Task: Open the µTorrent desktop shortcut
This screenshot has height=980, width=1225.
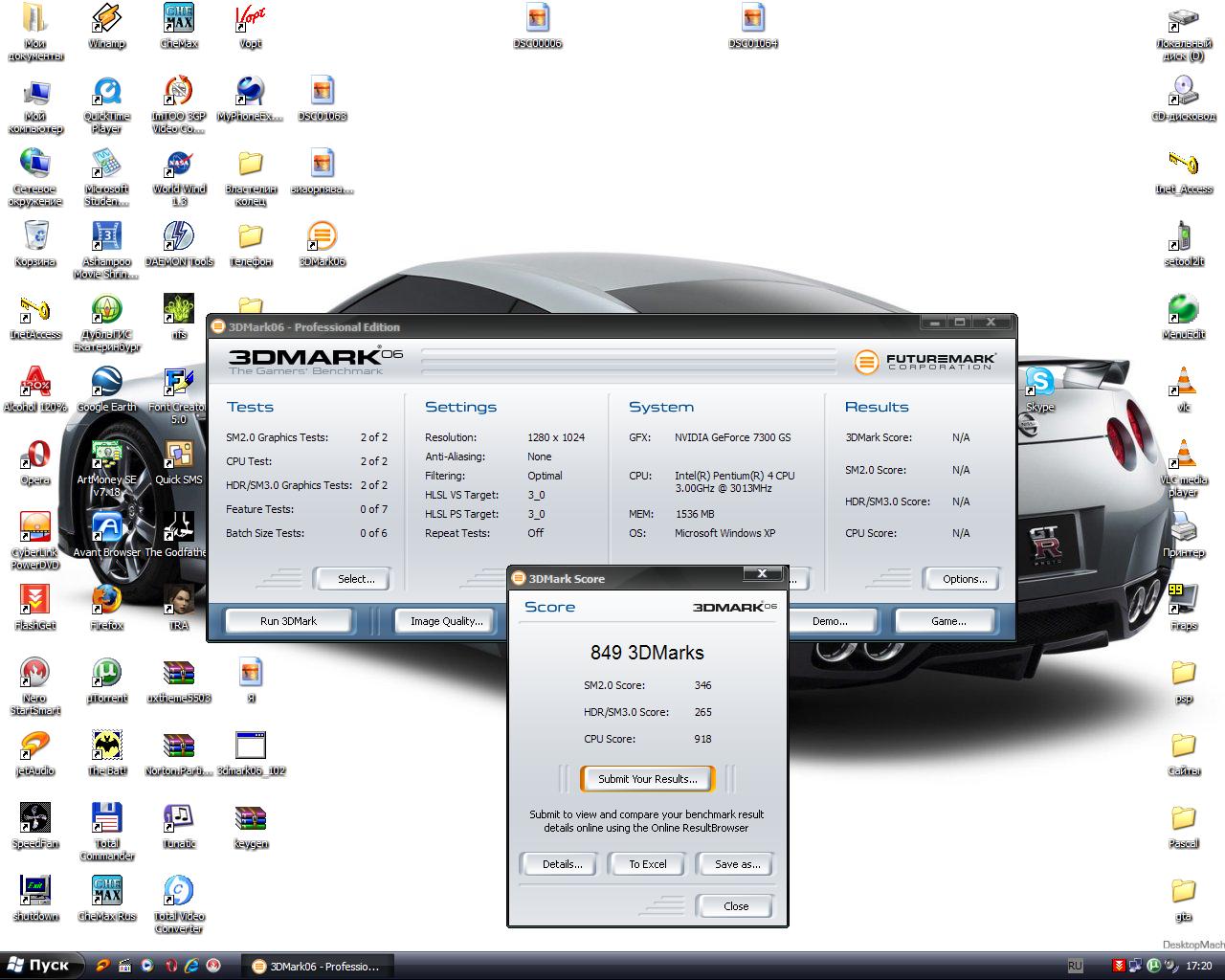Action: coord(106,679)
